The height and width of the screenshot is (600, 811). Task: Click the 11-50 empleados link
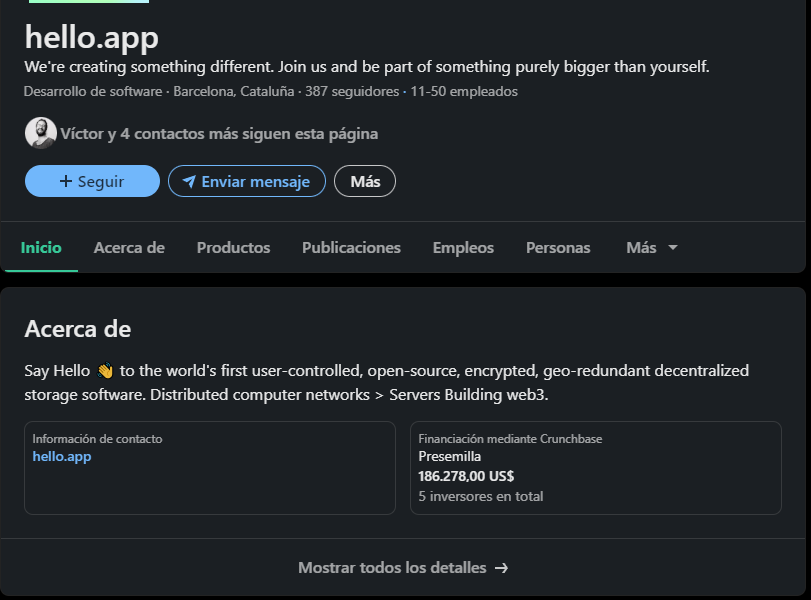coord(464,92)
